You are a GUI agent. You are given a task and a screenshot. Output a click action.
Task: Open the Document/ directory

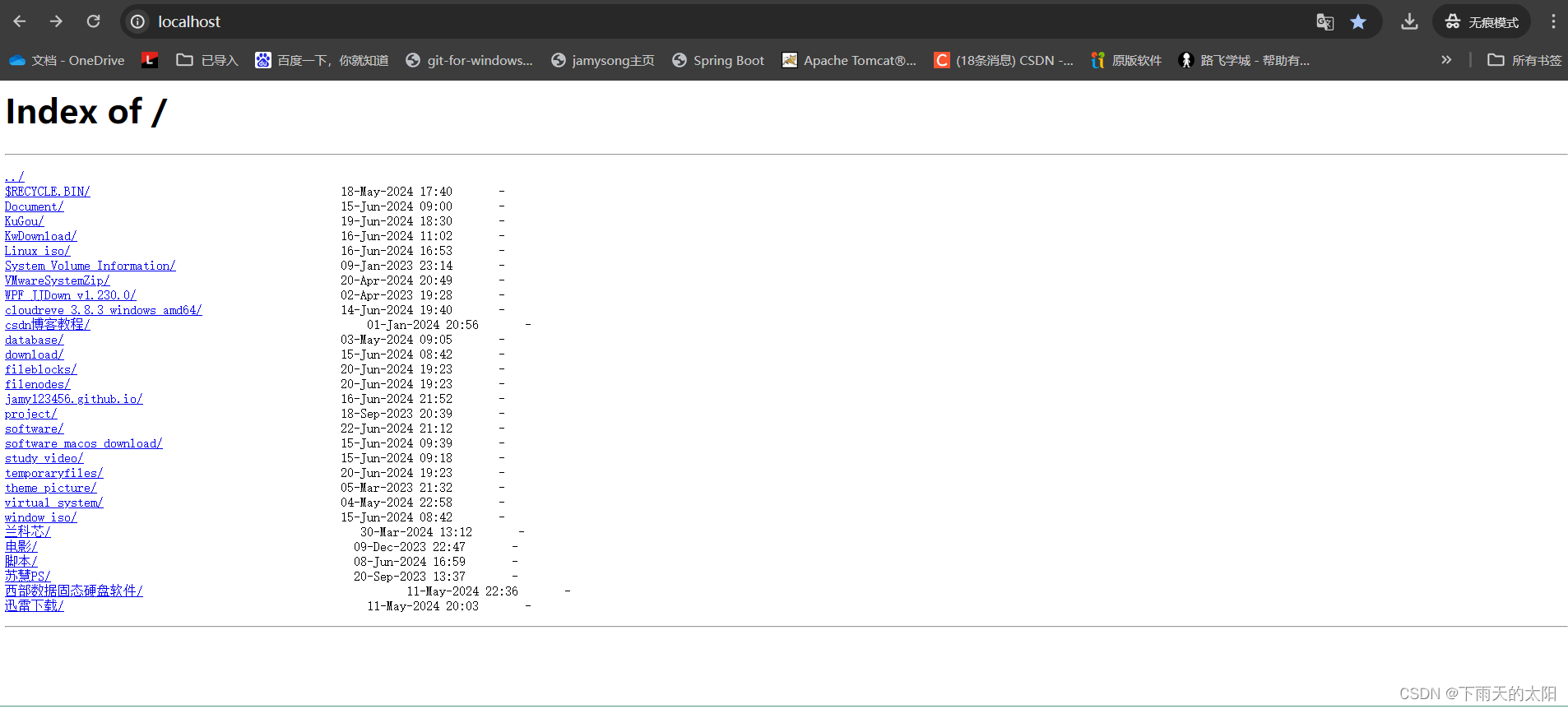pos(35,206)
